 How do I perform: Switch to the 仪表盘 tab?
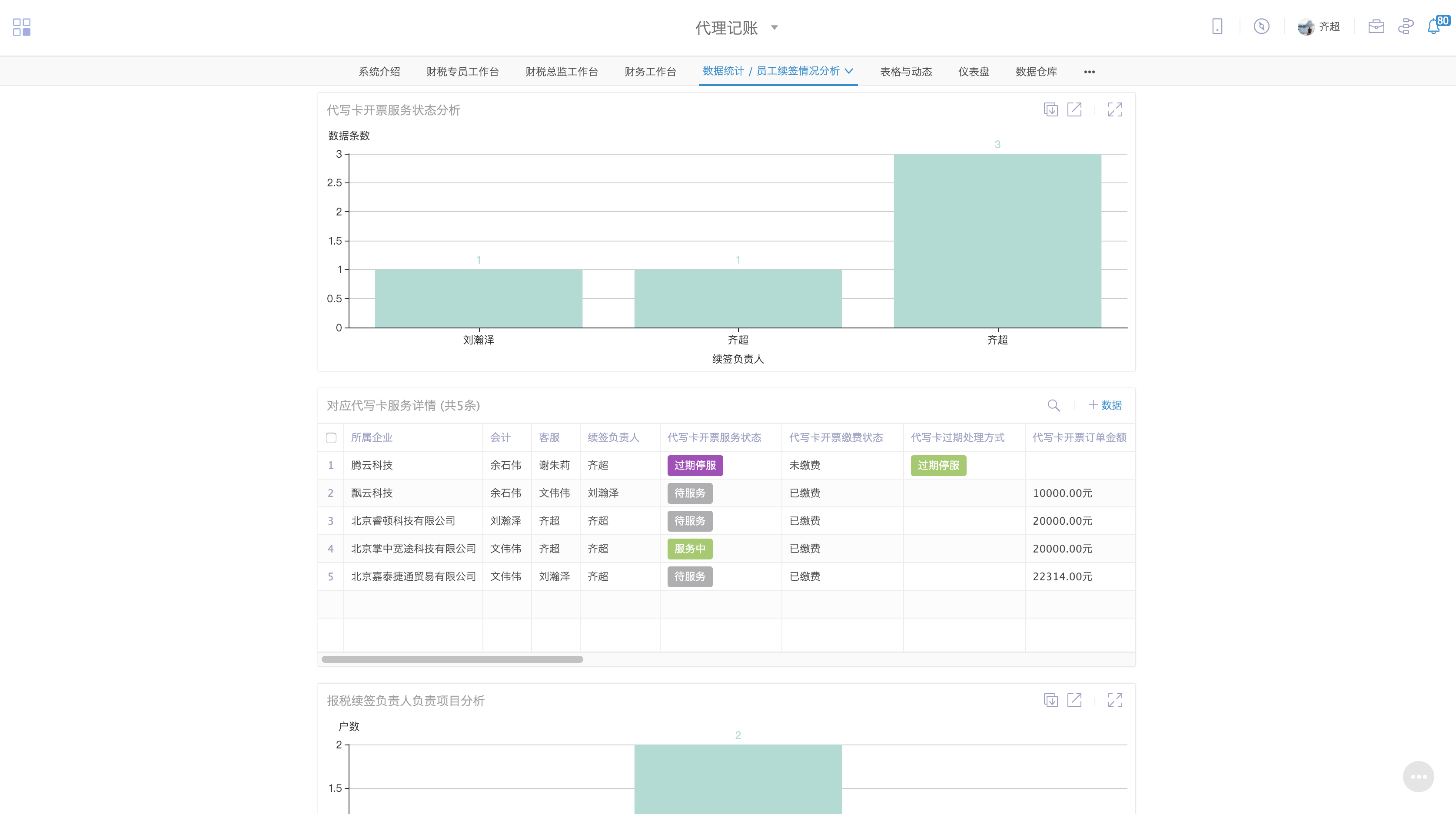pyautogui.click(x=973, y=72)
